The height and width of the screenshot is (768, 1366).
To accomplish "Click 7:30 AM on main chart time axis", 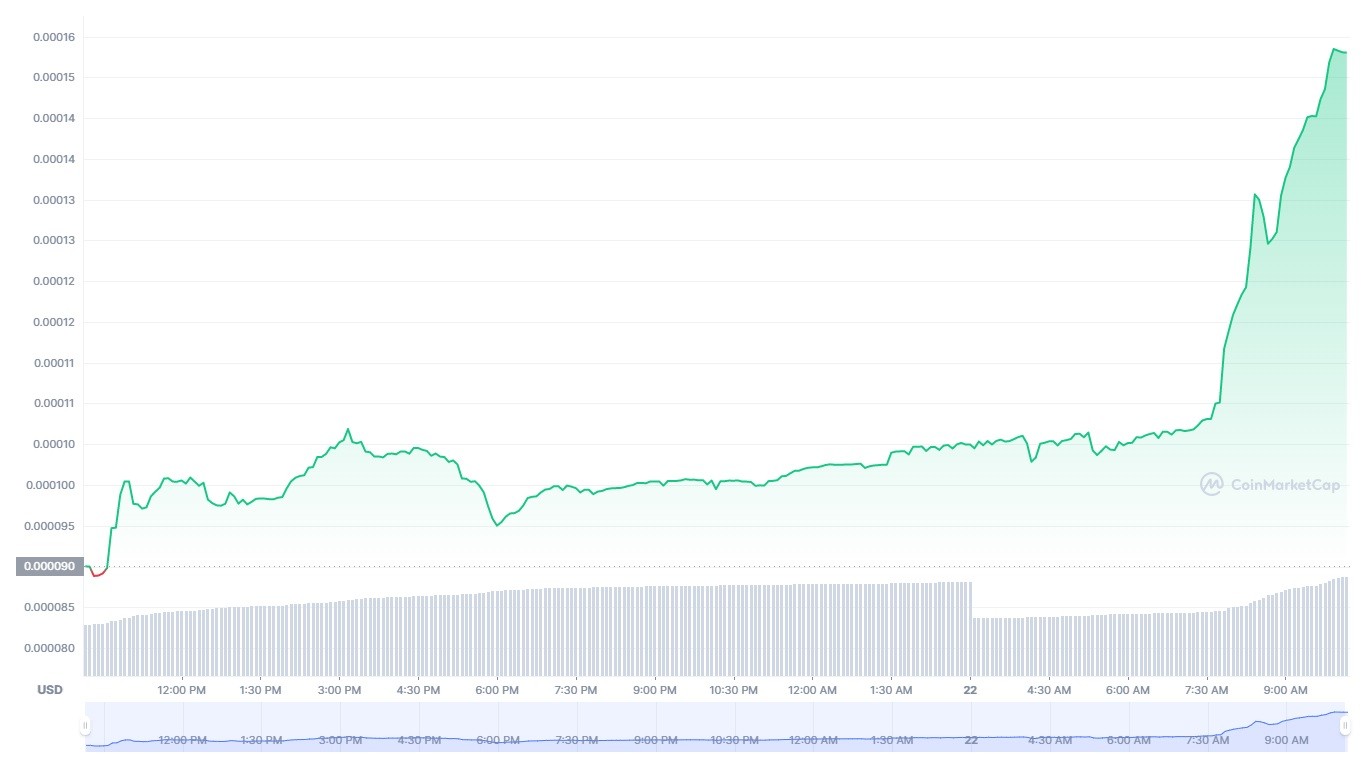I will point(1207,690).
